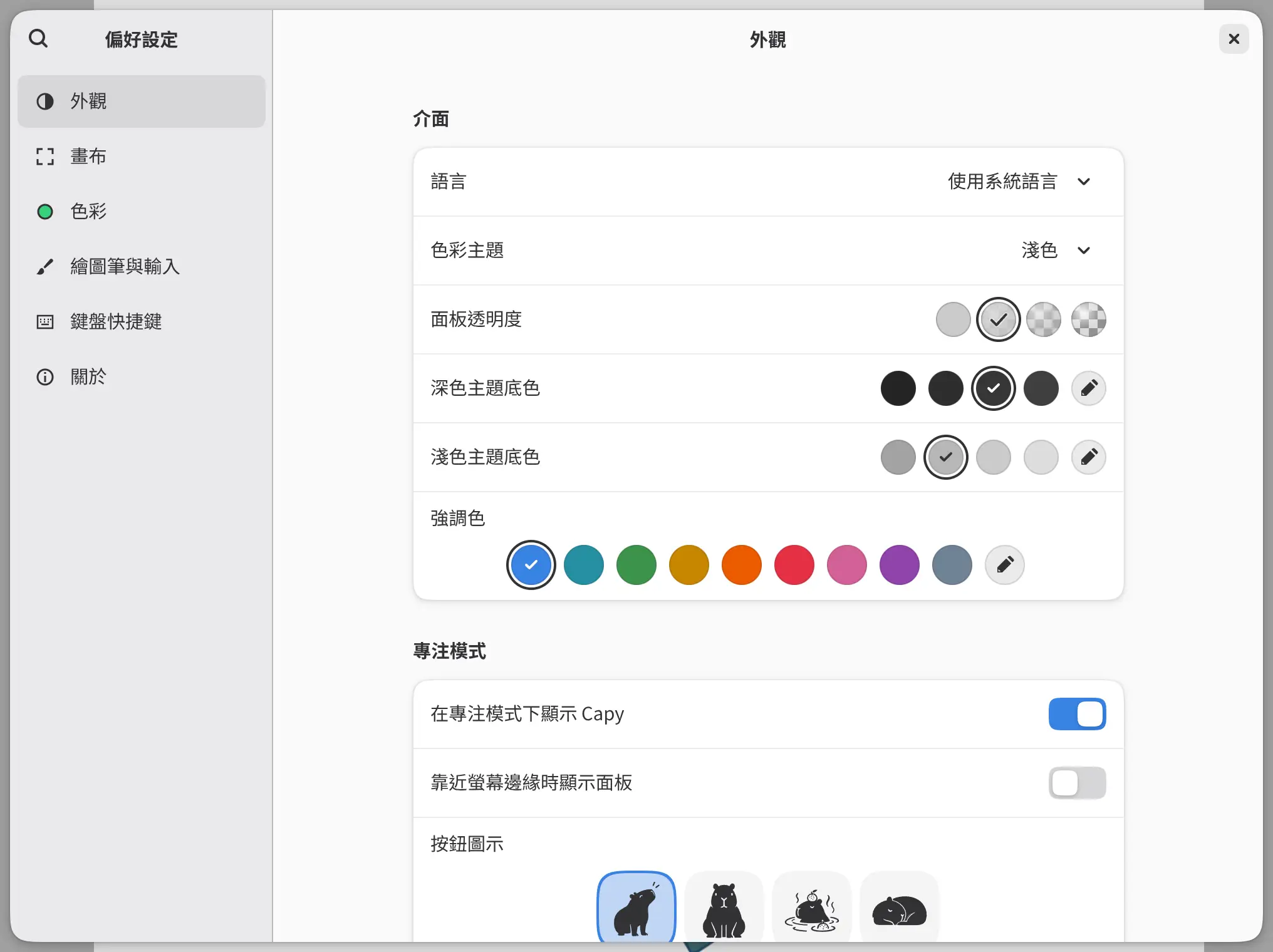Click the brush icon for pen and input
Viewport: 1273px width, 952px height.
[x=45, y=267]
